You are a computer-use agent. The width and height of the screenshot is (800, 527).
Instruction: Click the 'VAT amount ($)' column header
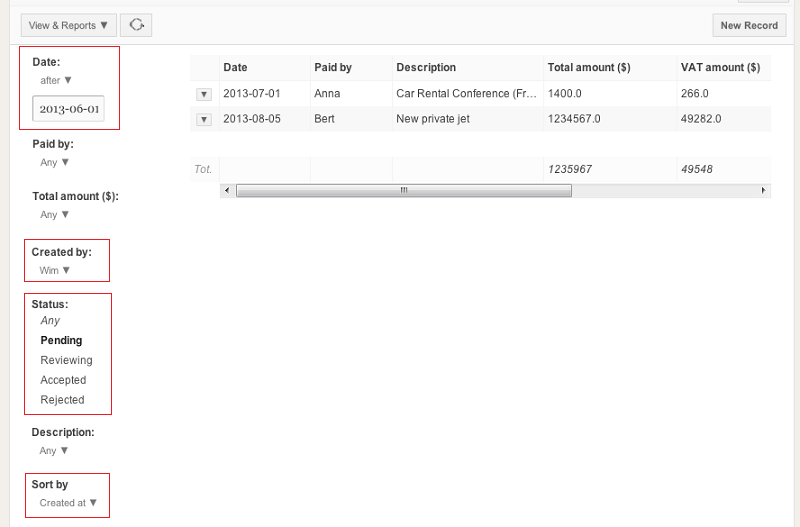(x=723, y=68)
